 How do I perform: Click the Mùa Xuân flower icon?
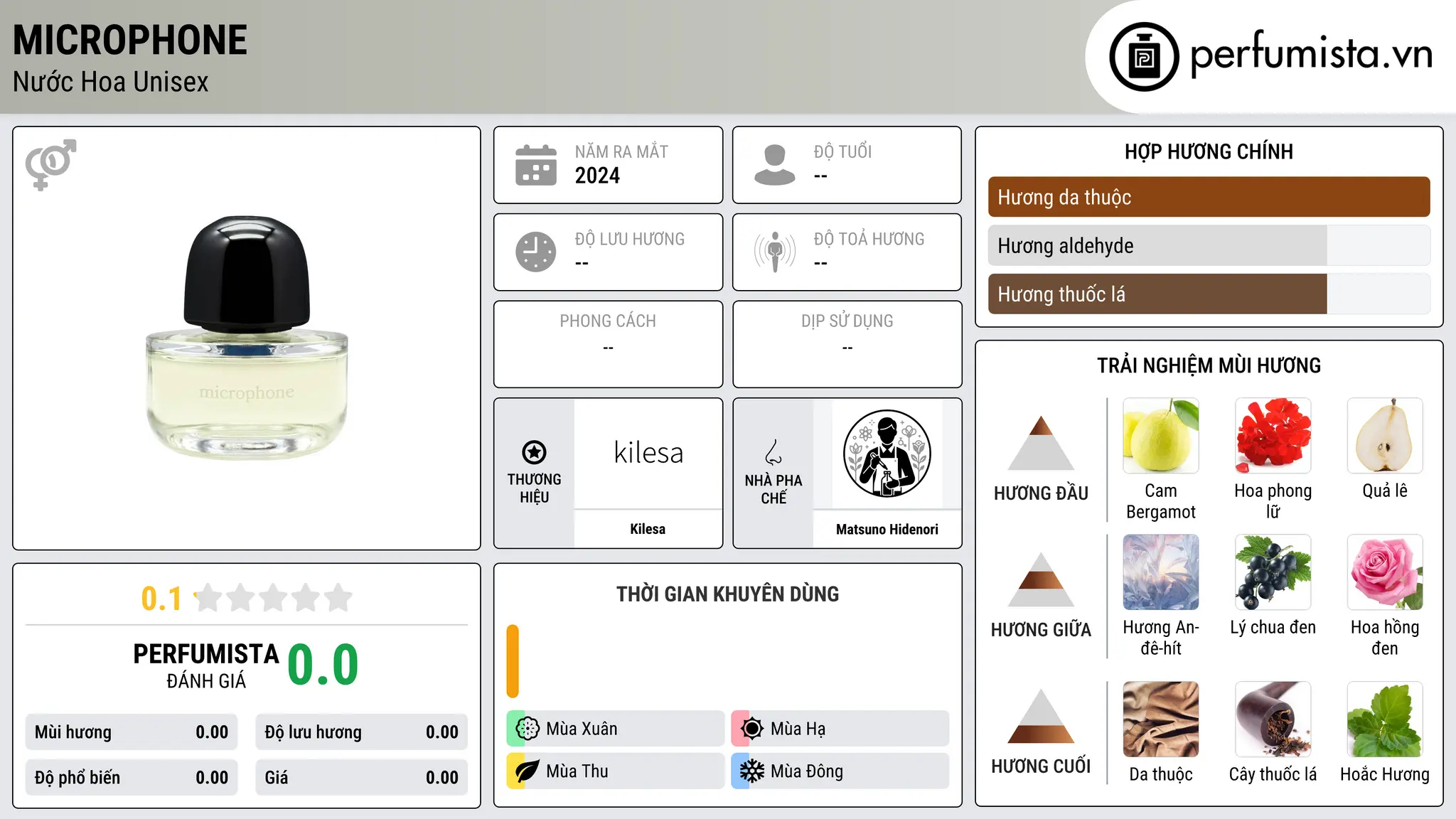click(x=528, y=729)
